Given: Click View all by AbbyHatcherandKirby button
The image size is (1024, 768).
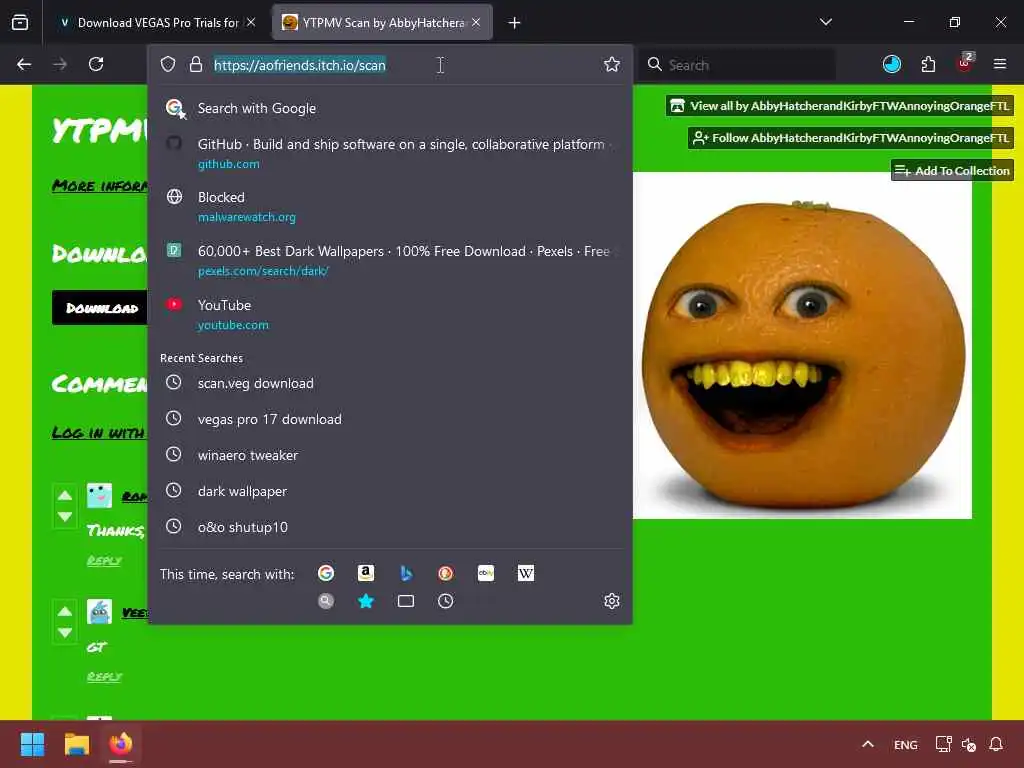Looking at the screenshot, I should [840, 106].
